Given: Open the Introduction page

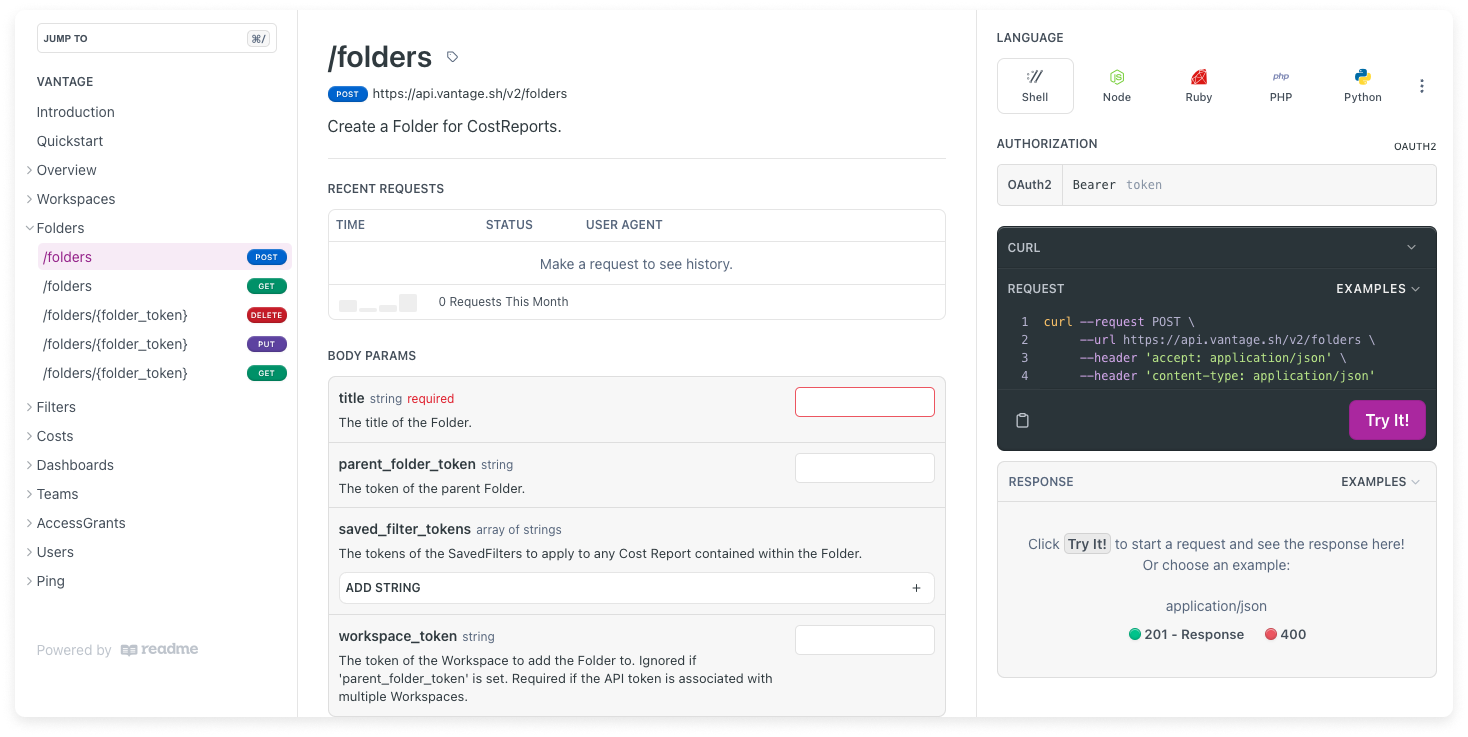Looking at the screenshot, I should coord(76,112).
